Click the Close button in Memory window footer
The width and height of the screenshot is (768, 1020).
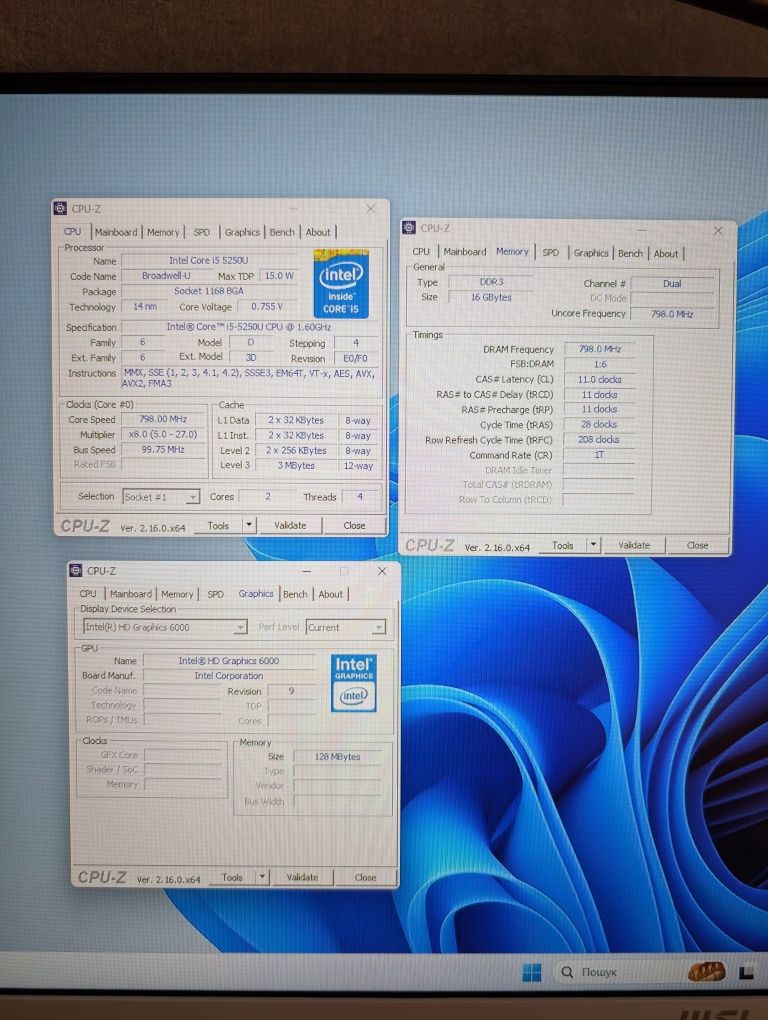point(698,545)
